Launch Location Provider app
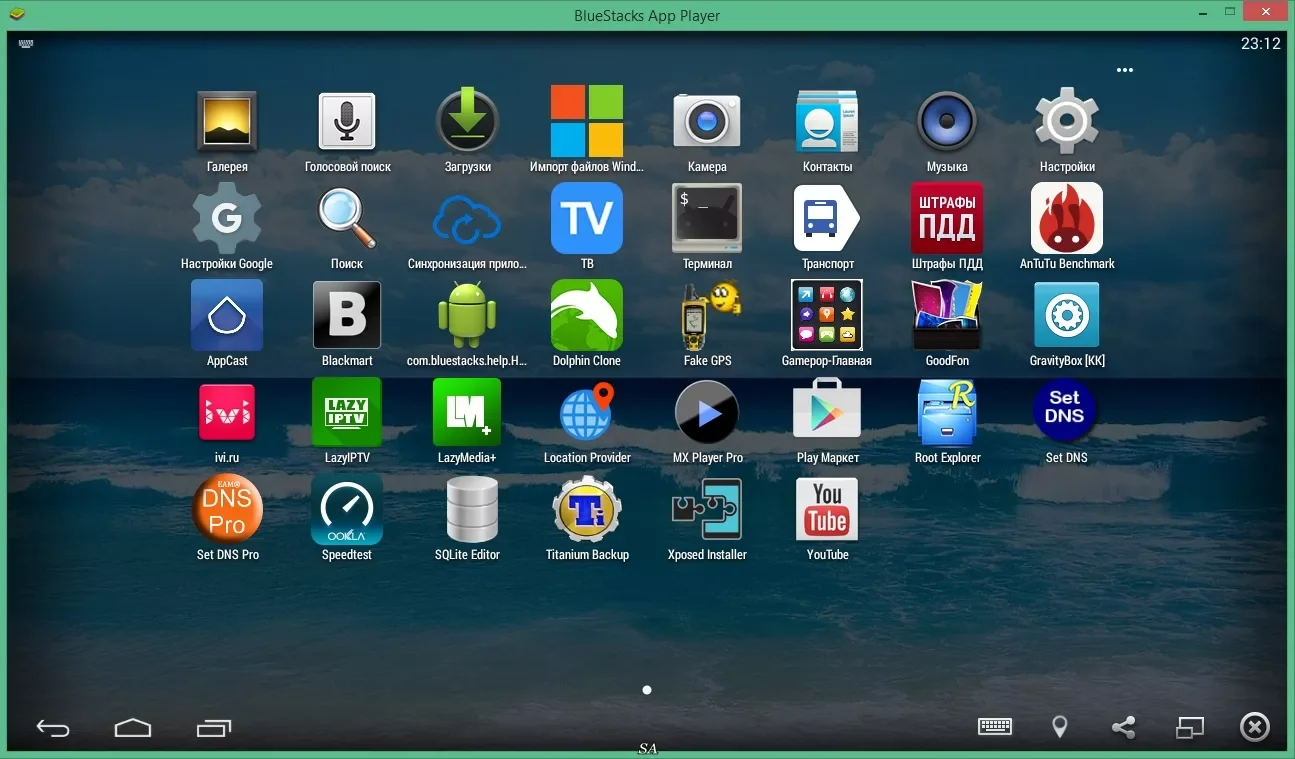 point(587,412)
